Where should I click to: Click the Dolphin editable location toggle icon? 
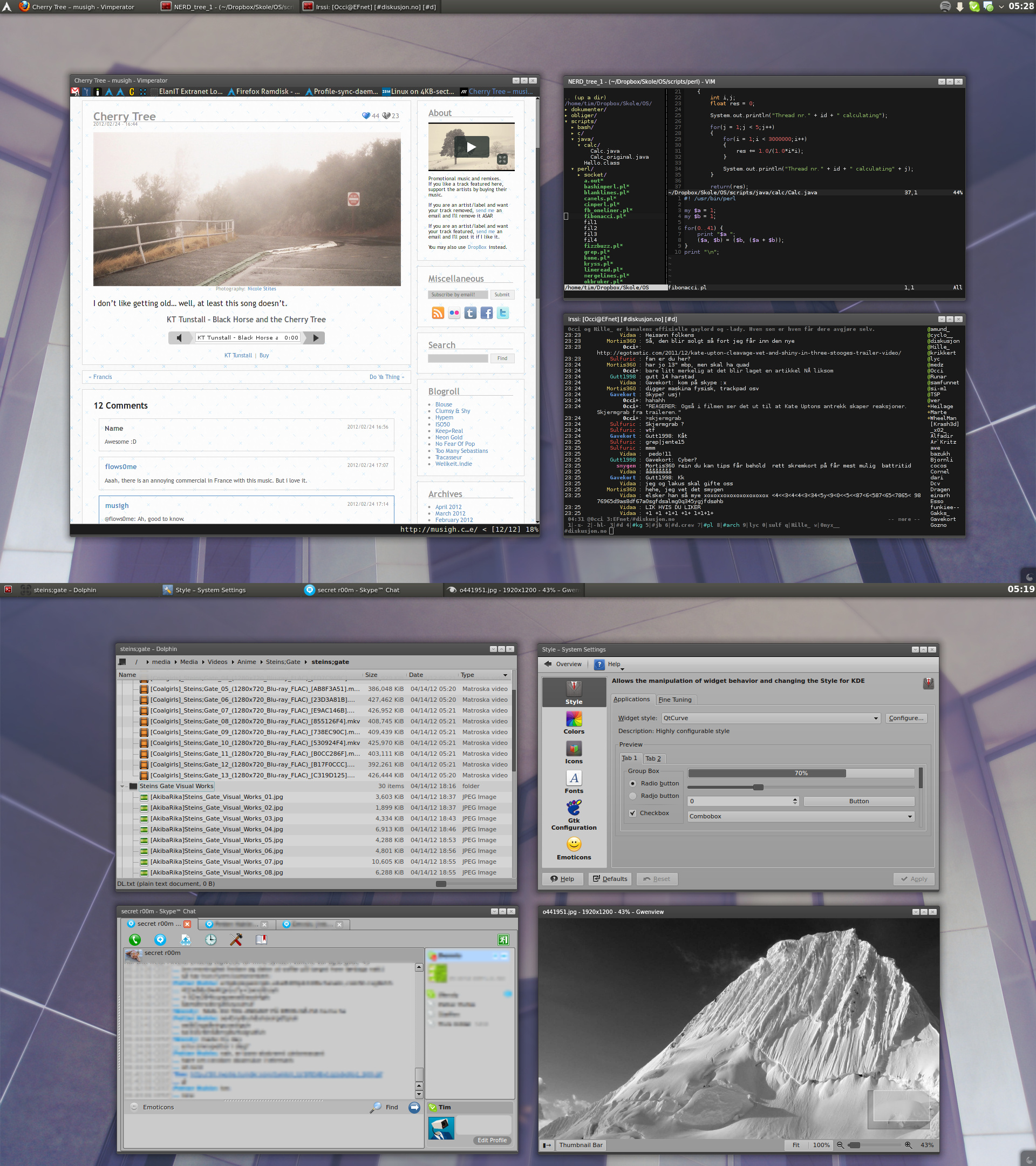point(122,662)
